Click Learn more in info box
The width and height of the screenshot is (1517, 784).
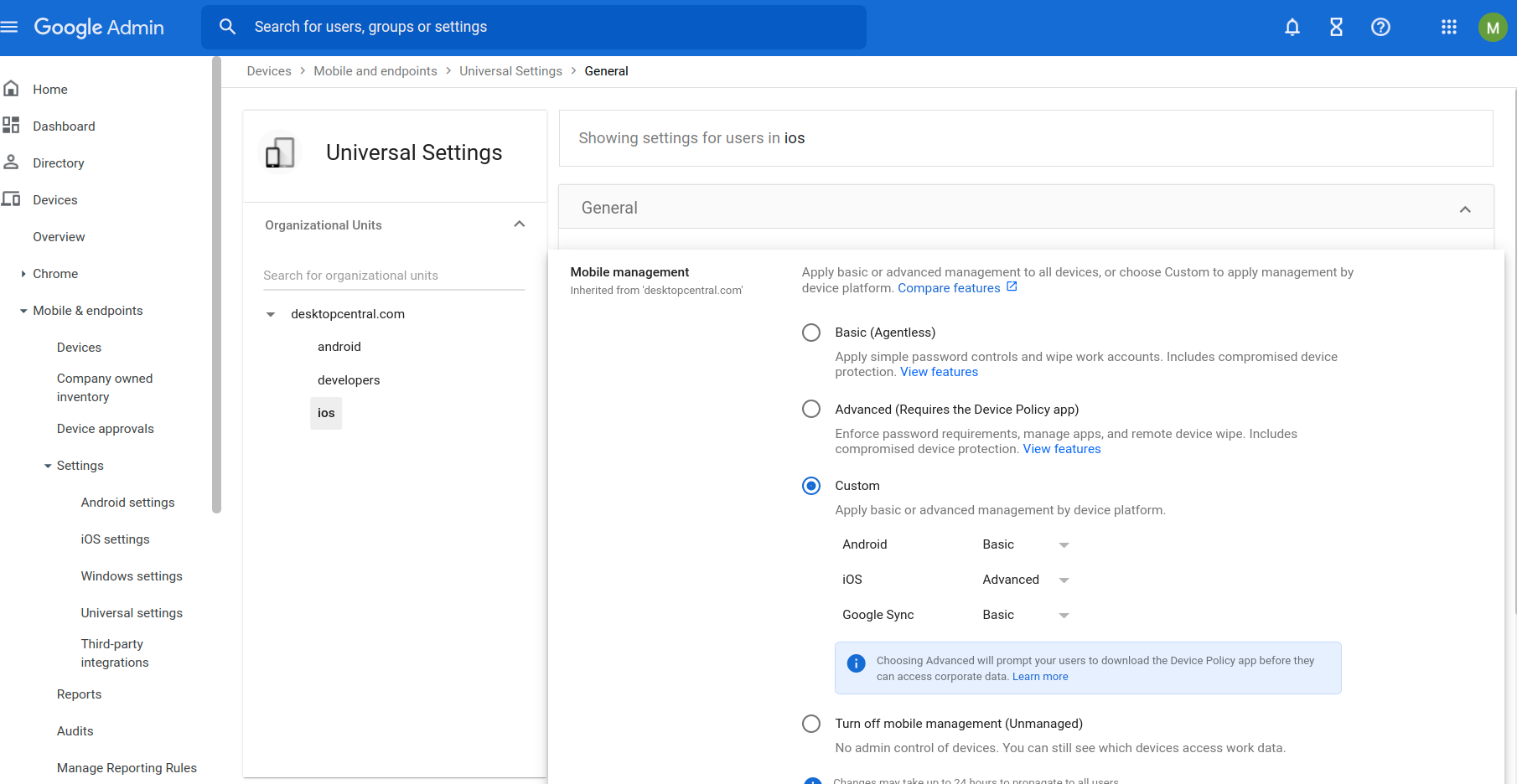tap(1040, 677)
